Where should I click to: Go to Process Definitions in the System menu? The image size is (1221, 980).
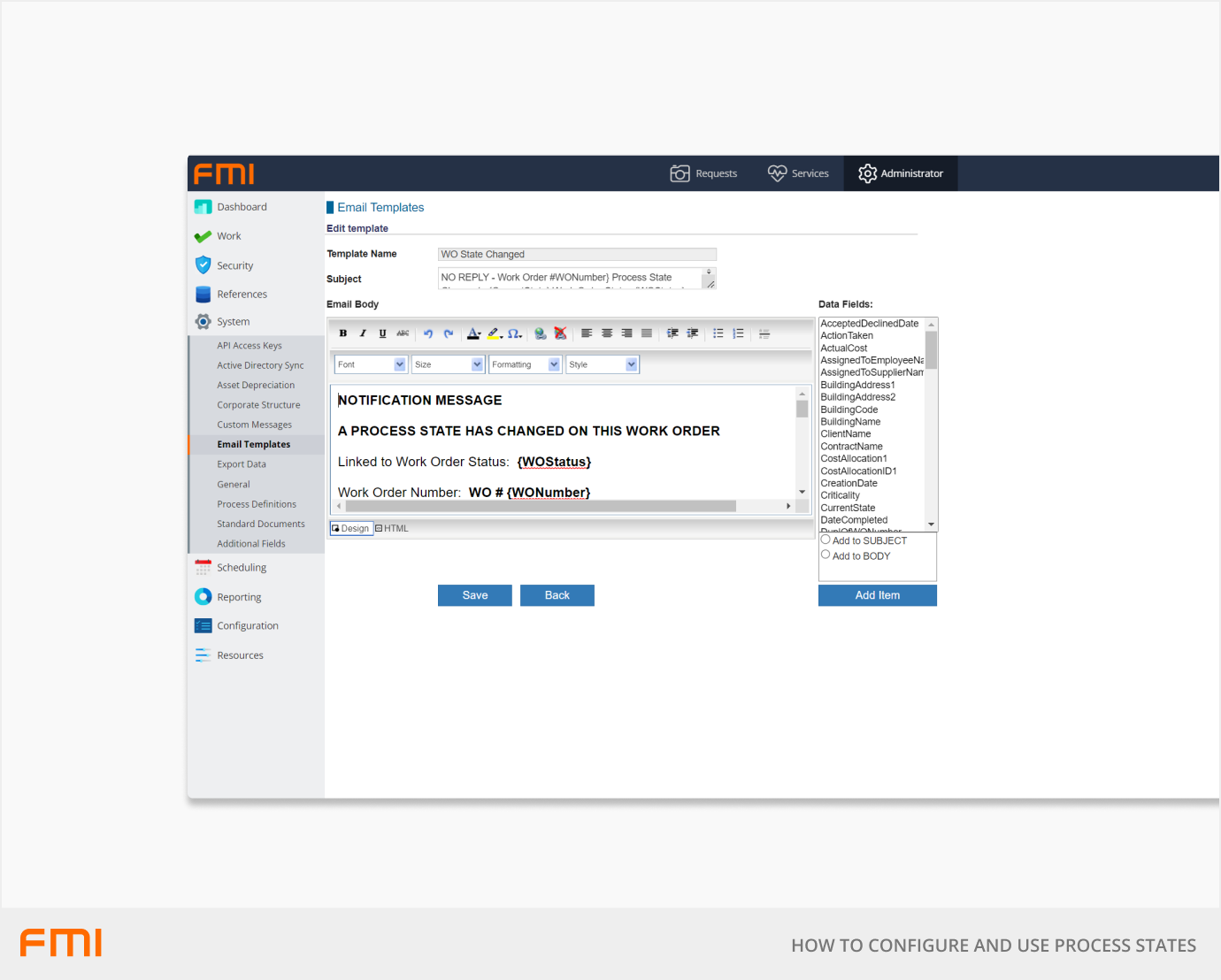(257, 504)
